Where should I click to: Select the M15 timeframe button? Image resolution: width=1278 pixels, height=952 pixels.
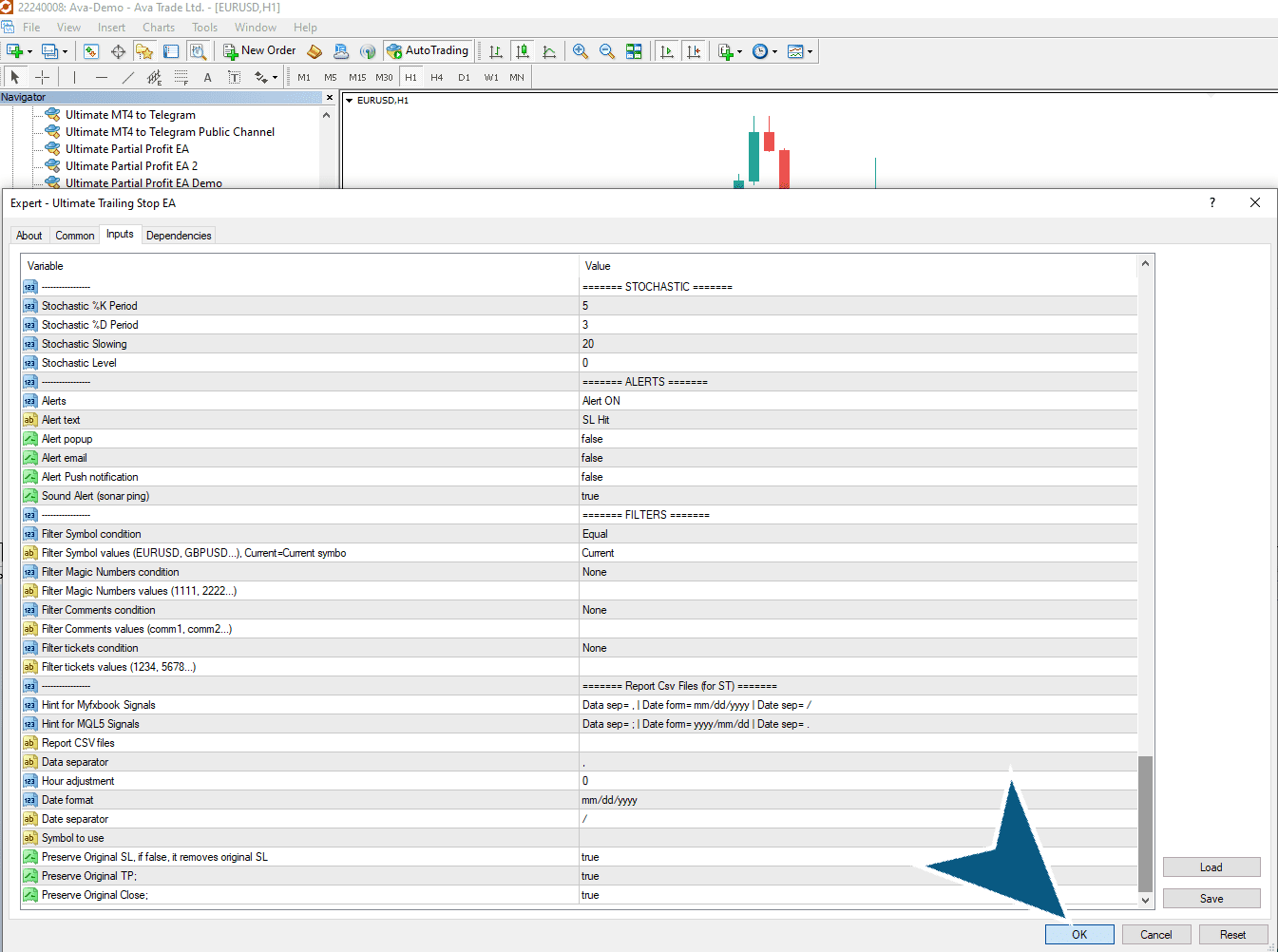(357, 78)
